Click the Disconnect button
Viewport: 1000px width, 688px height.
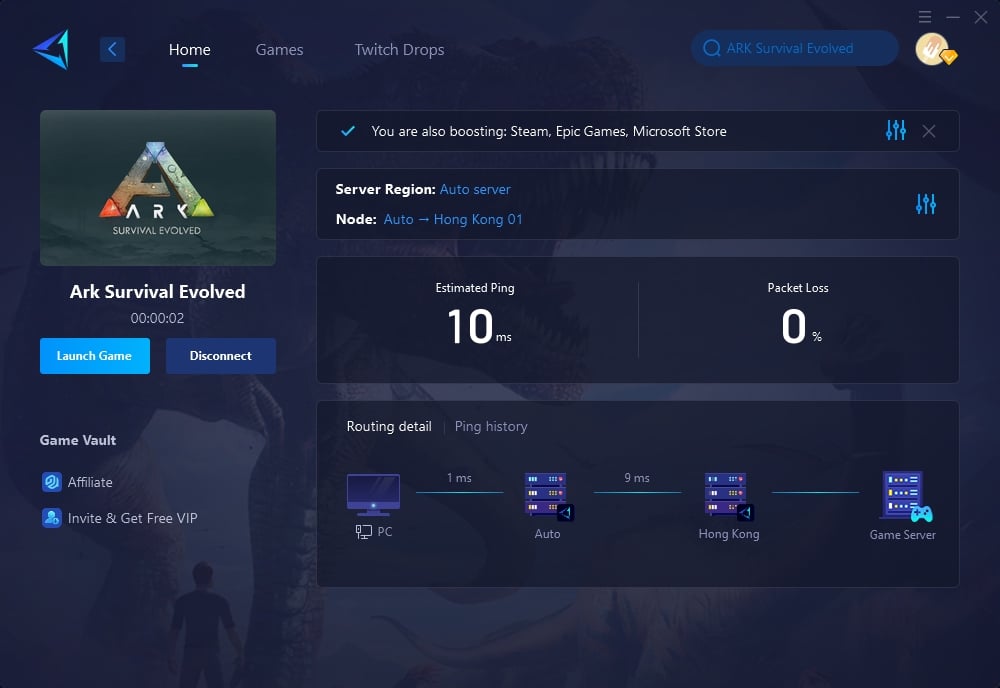point(221,356)
